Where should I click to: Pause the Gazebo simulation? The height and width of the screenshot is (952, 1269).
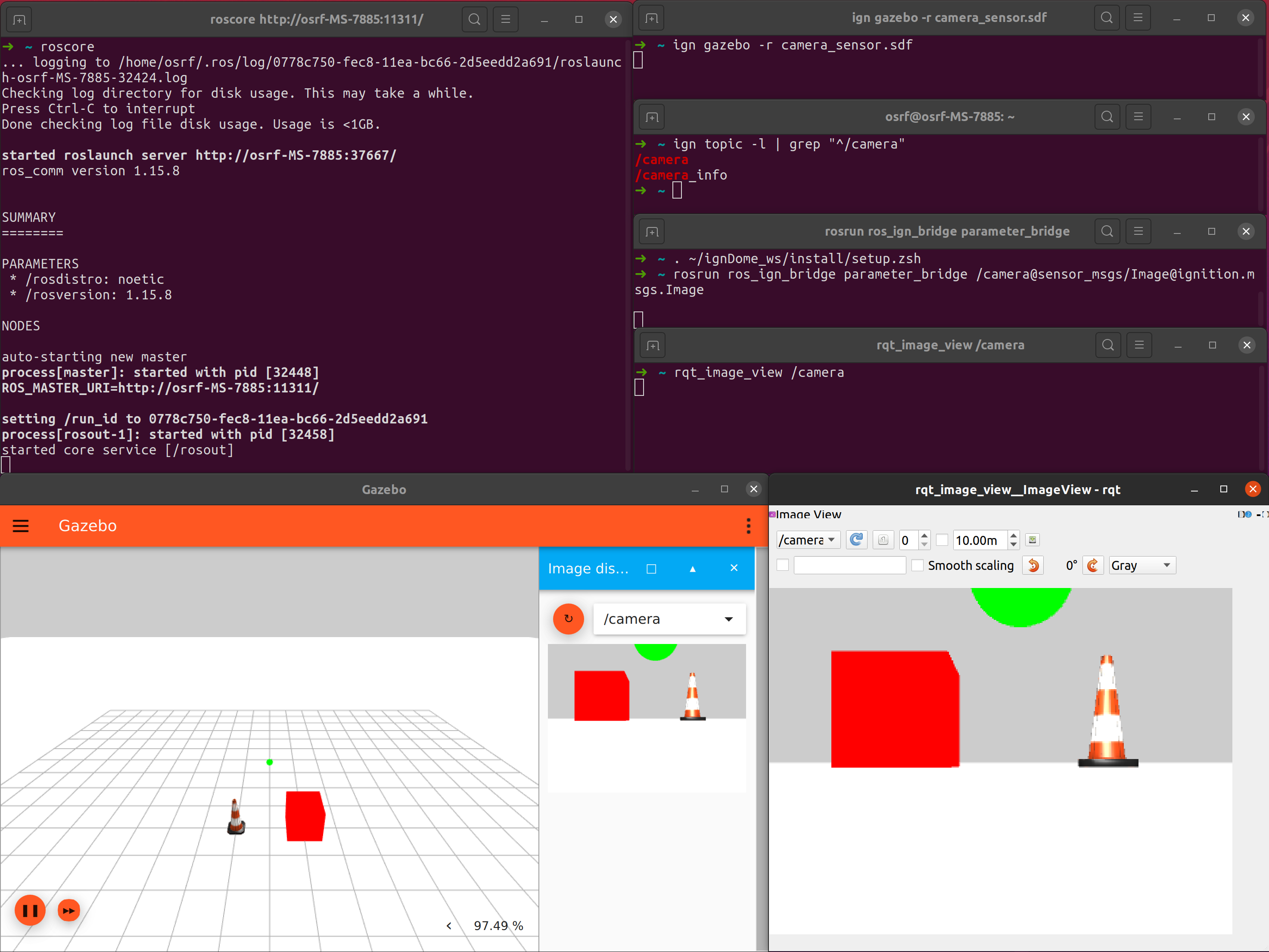tap(30, 910)
